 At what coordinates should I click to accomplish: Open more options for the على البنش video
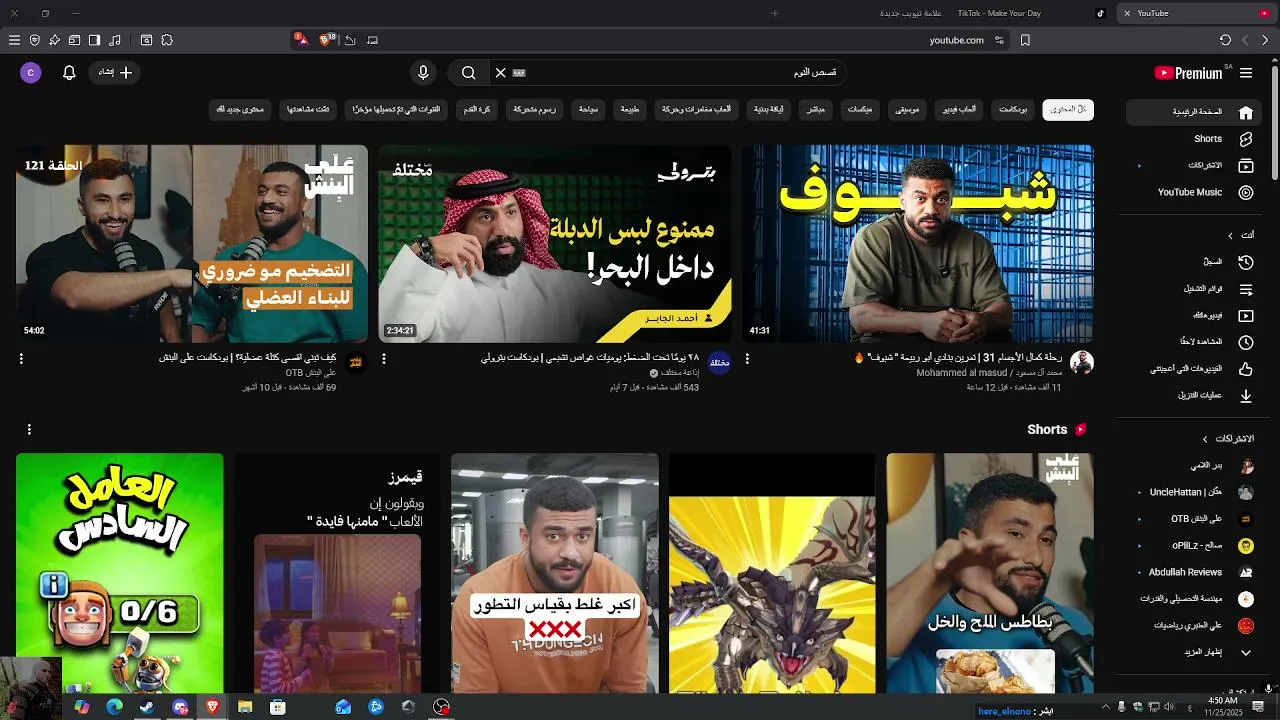click(x=21, y=359)
